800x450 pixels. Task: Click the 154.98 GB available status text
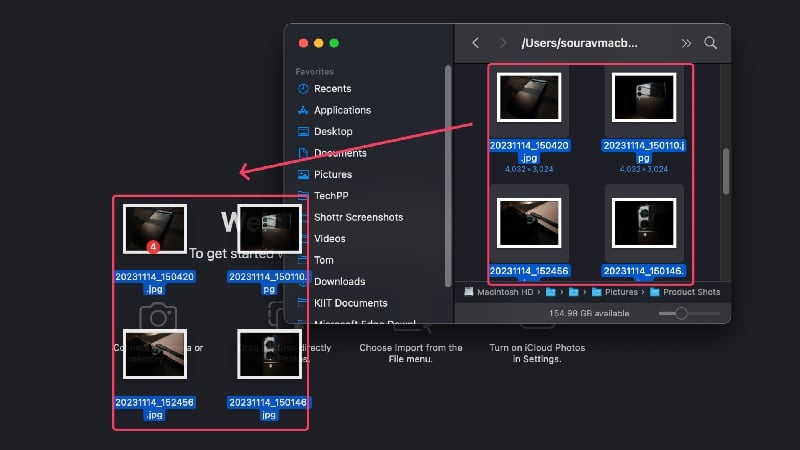pos(589,313)
